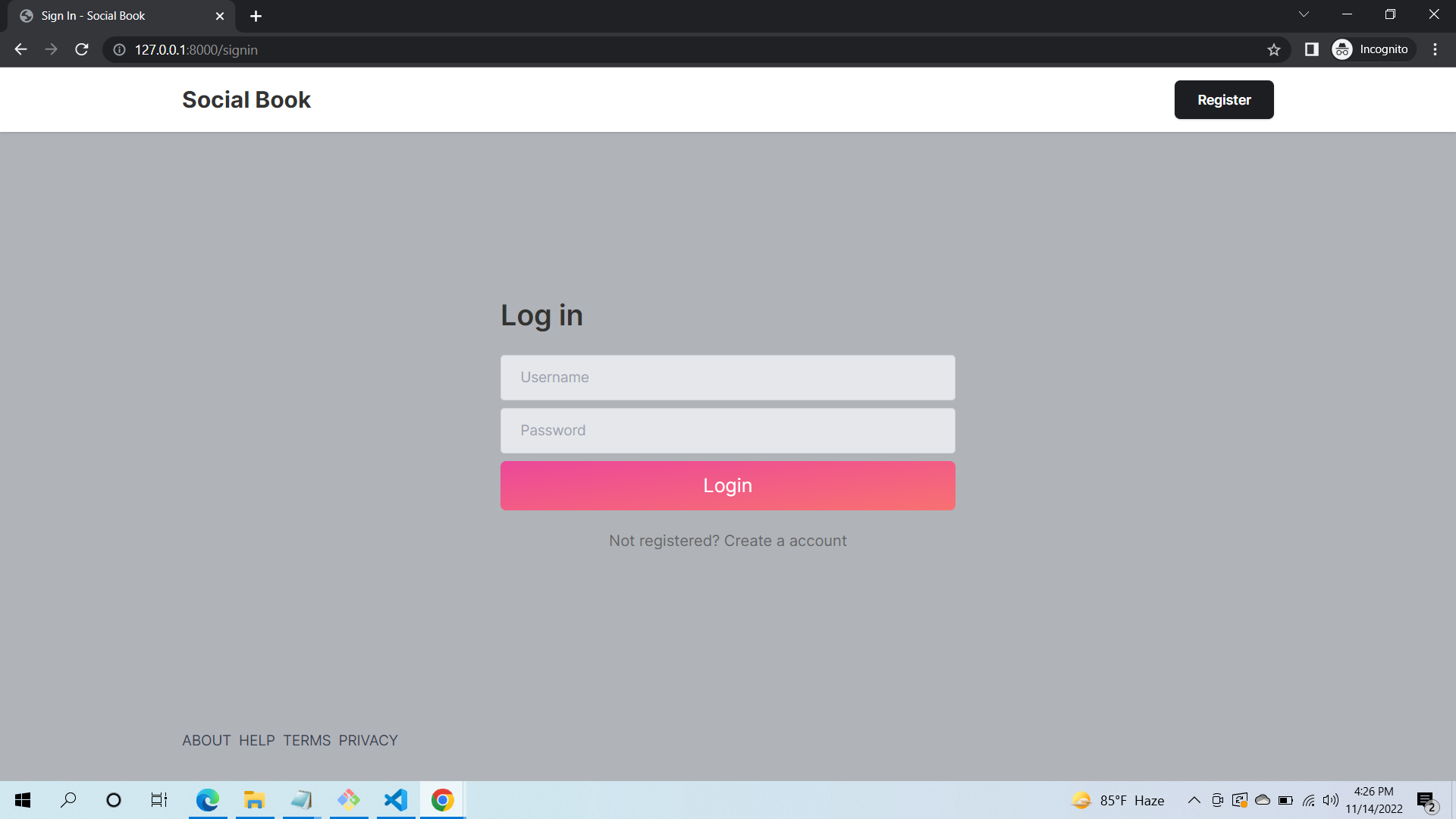Click the volume speaker icon
Screen dimensions: 1456x819
(x=1331, y=799)
